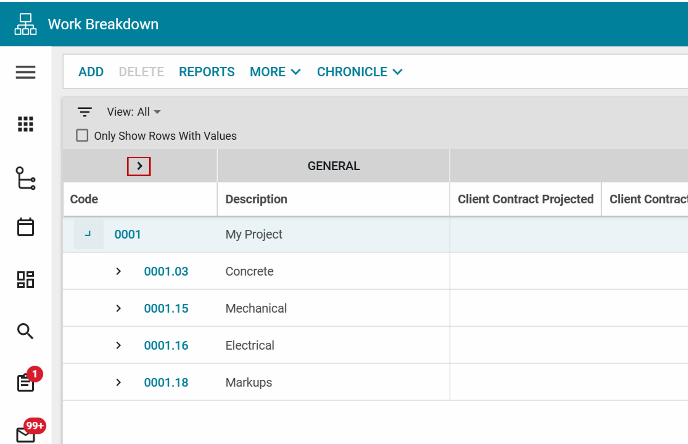Screen dimensions: 688x444
Task: Click the Description column header
Action: click(x=256, y=199)
